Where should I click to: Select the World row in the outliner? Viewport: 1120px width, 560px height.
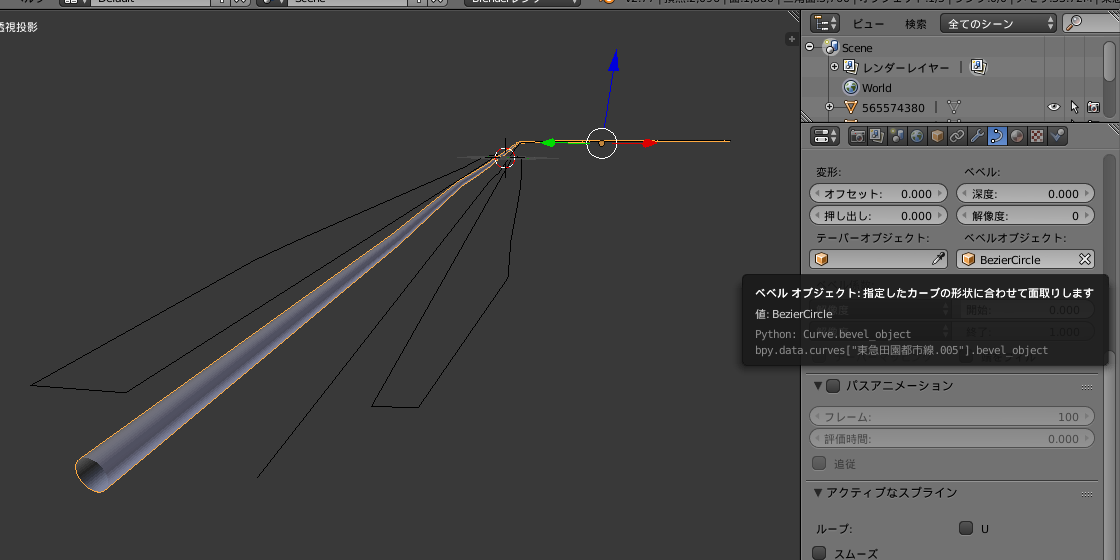[876, 88]
